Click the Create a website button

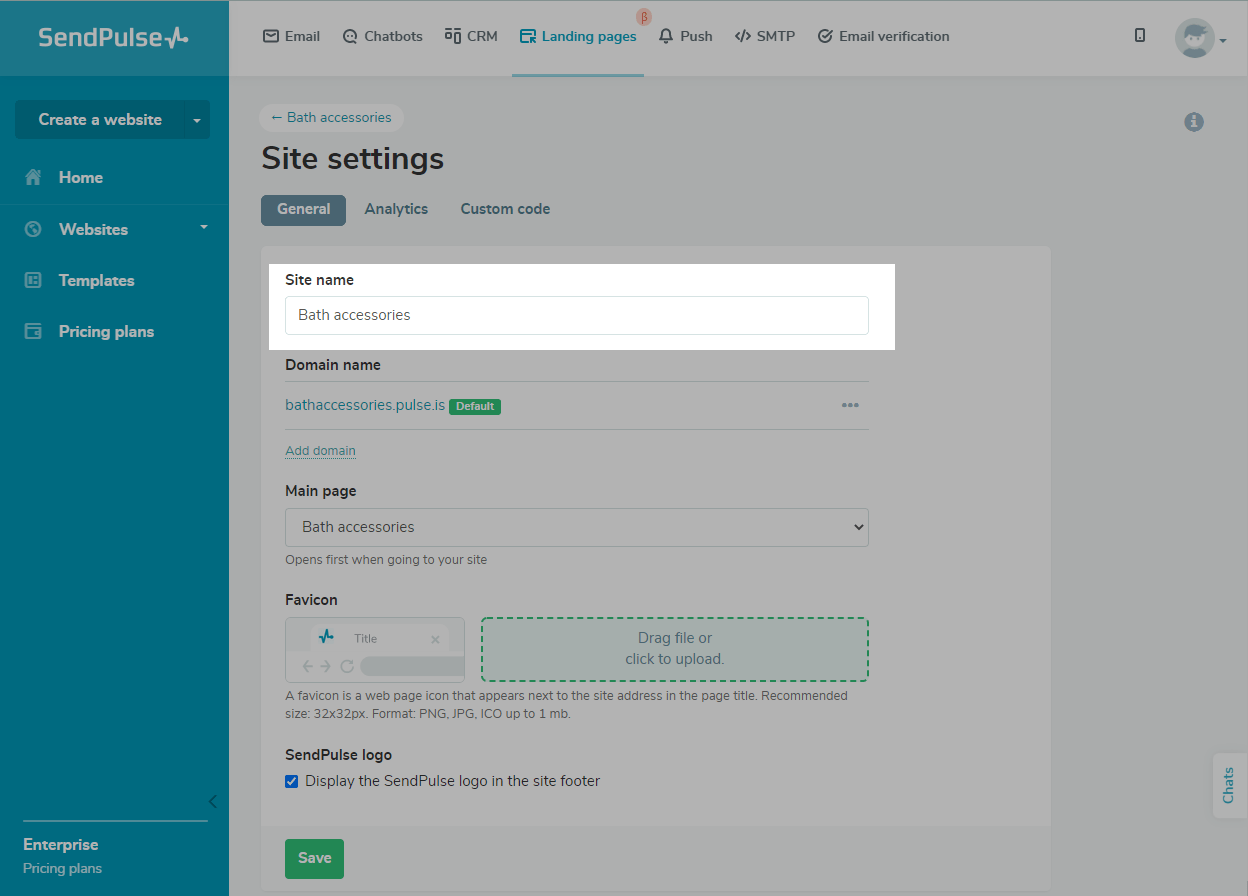tap(99, 119)
